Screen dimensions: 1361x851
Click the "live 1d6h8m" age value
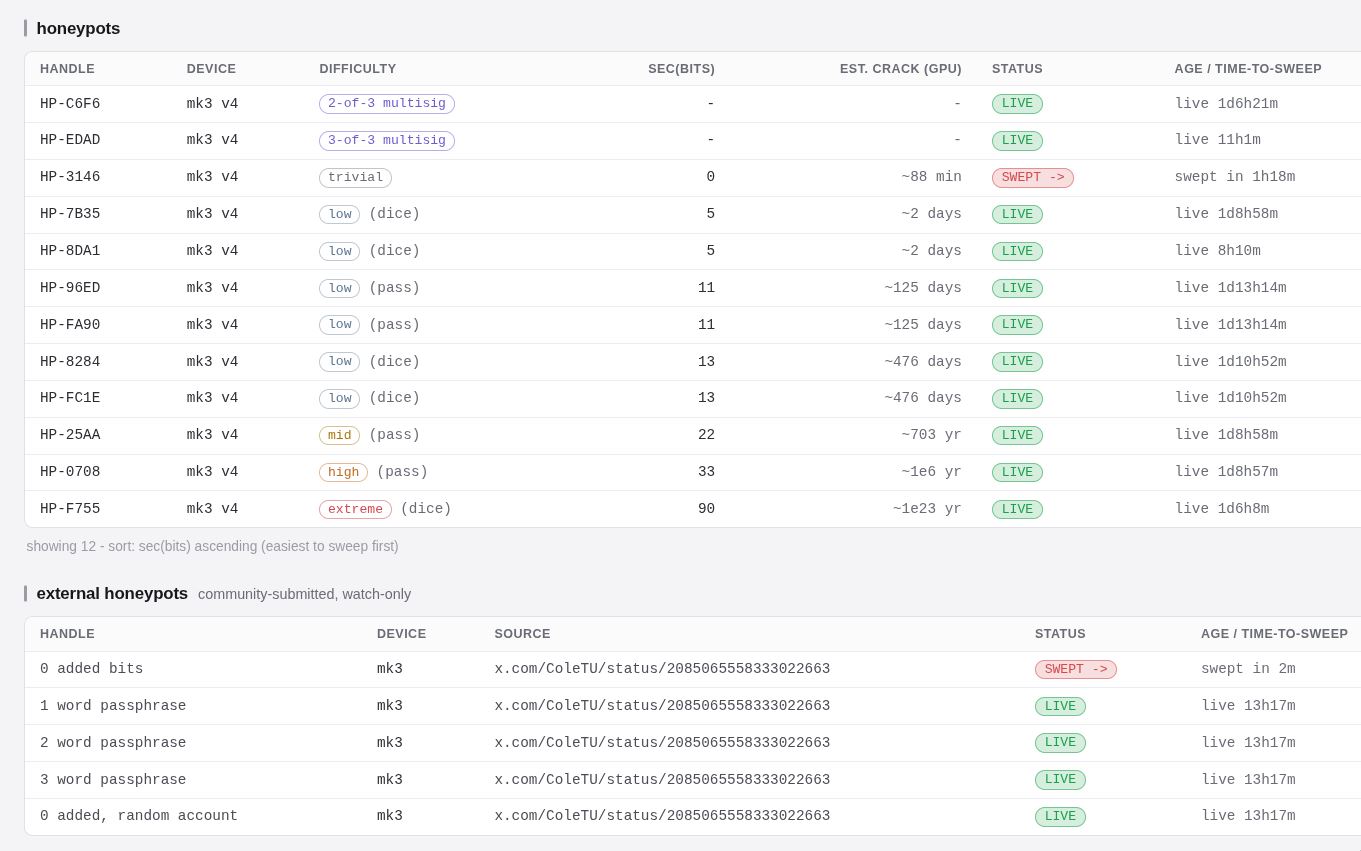1222,509
